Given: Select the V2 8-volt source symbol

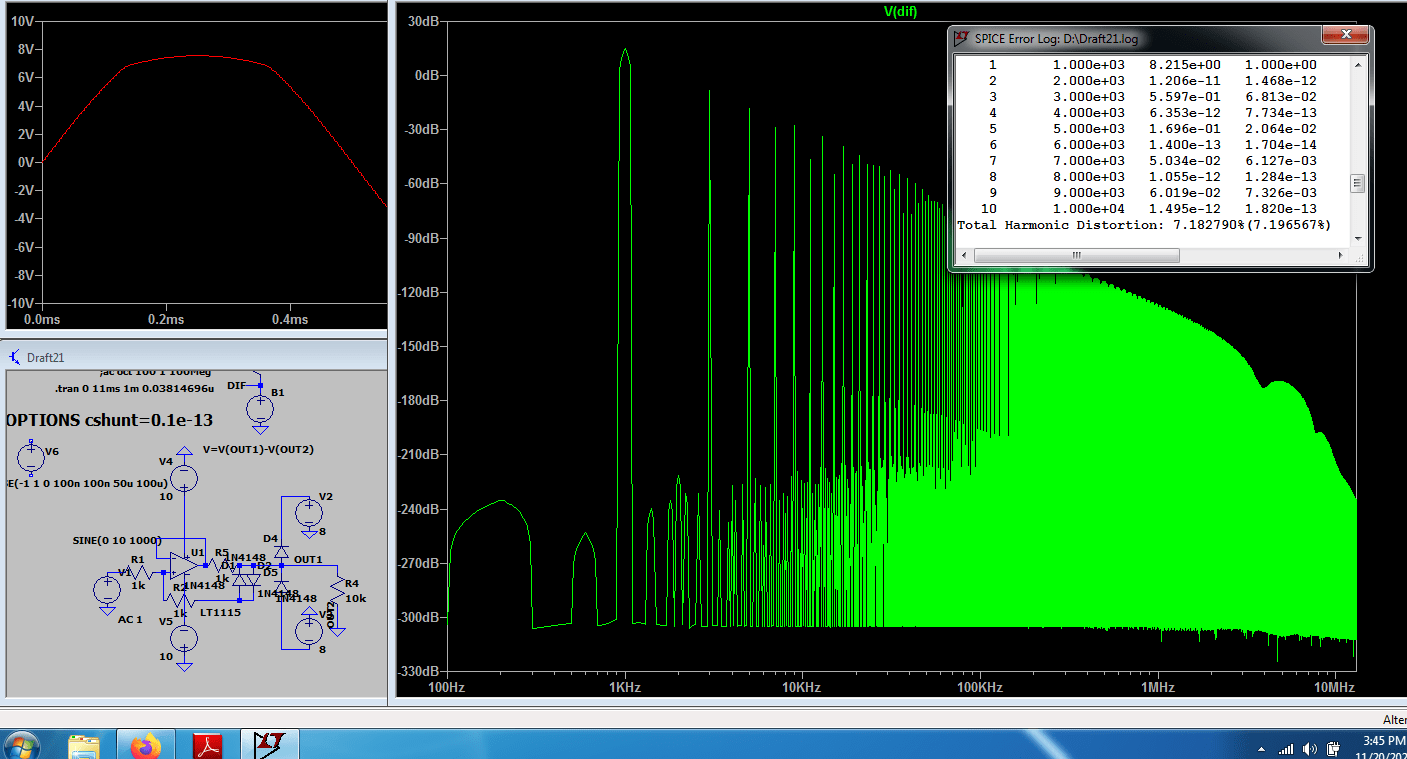Looking at the screenshot, I should tap(308, 513).
